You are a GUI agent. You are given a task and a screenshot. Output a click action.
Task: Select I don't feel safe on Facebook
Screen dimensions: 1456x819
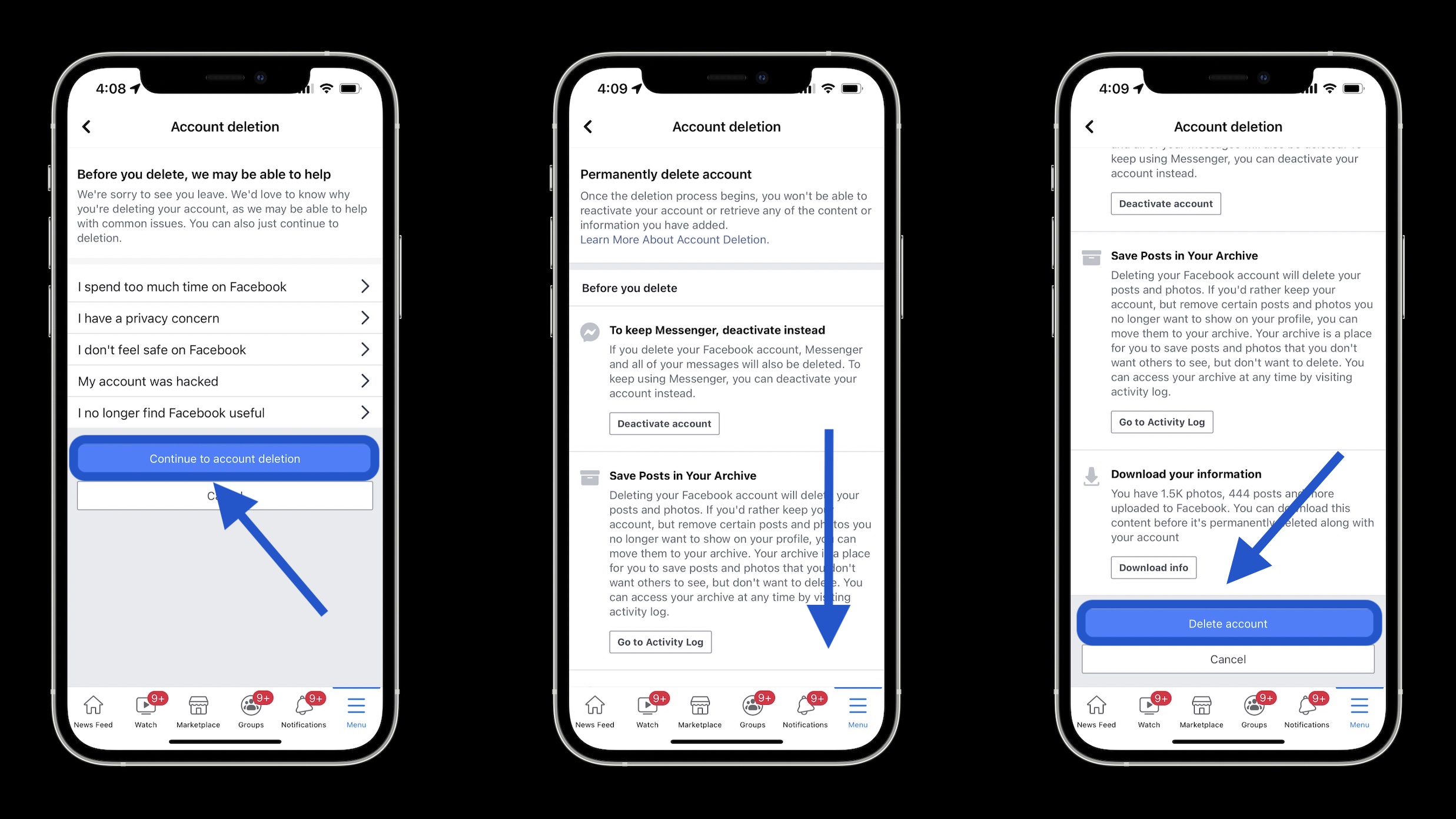point(224,349)
